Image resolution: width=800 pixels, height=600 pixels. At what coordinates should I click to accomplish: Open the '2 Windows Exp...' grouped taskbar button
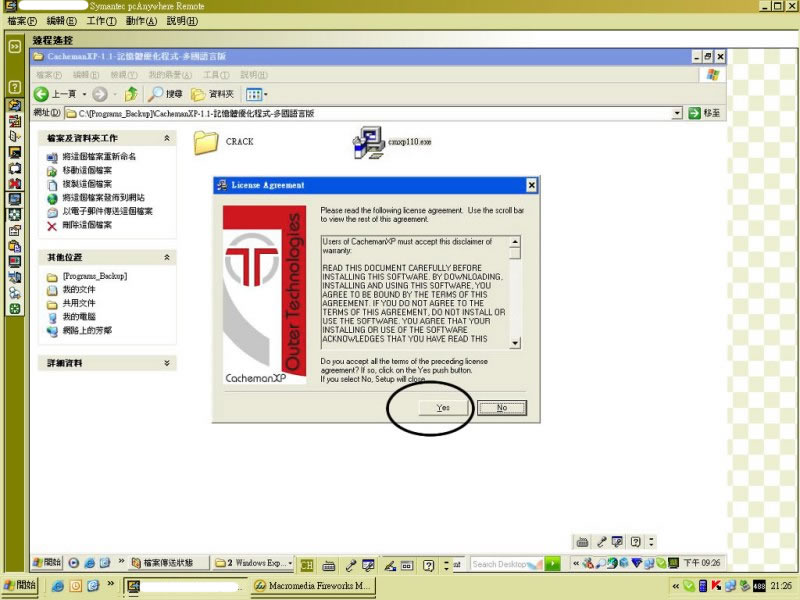[253, 563]
